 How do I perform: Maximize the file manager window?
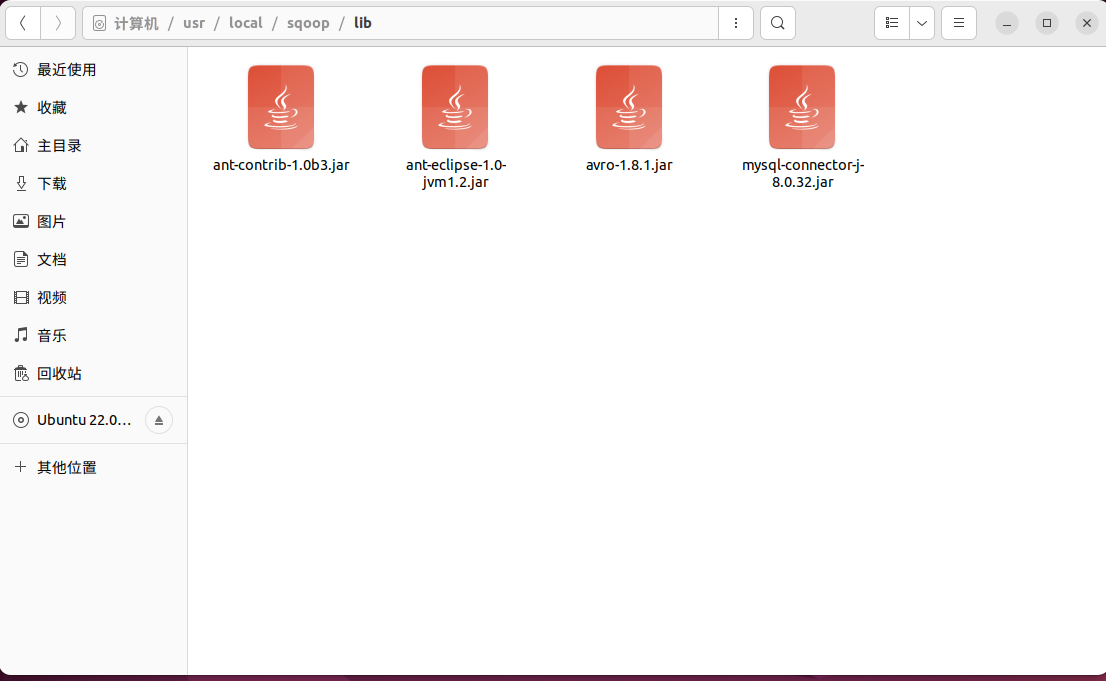click(1047, 23)
